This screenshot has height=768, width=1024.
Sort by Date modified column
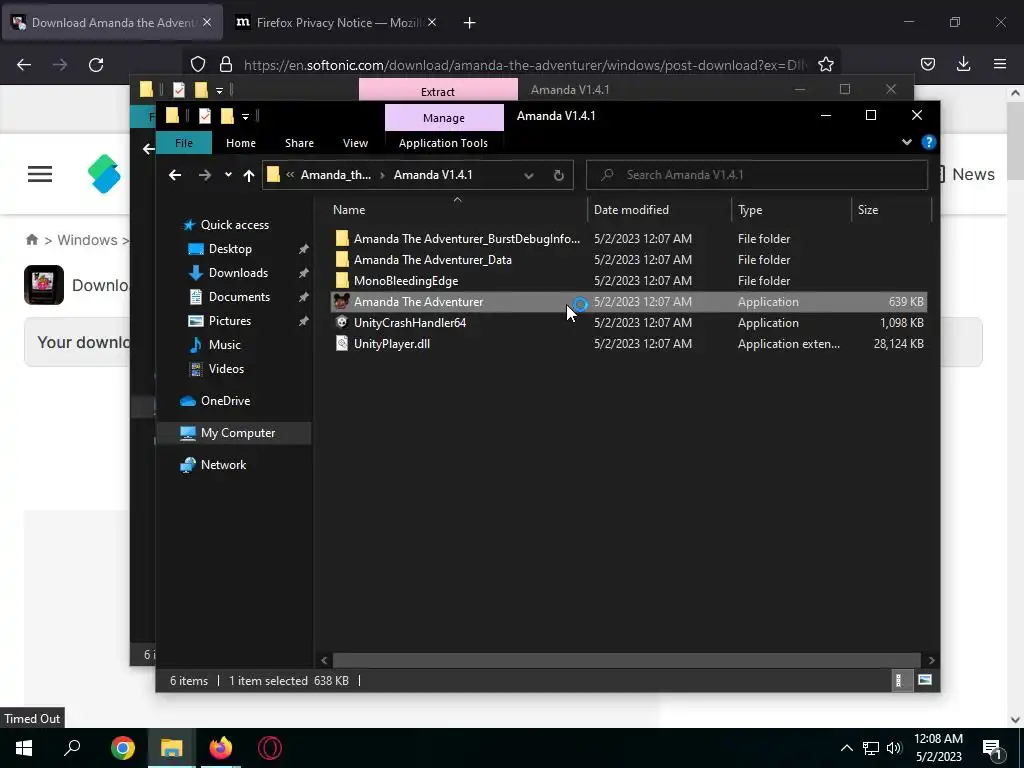pyautogui.click(x=632, y=210)
